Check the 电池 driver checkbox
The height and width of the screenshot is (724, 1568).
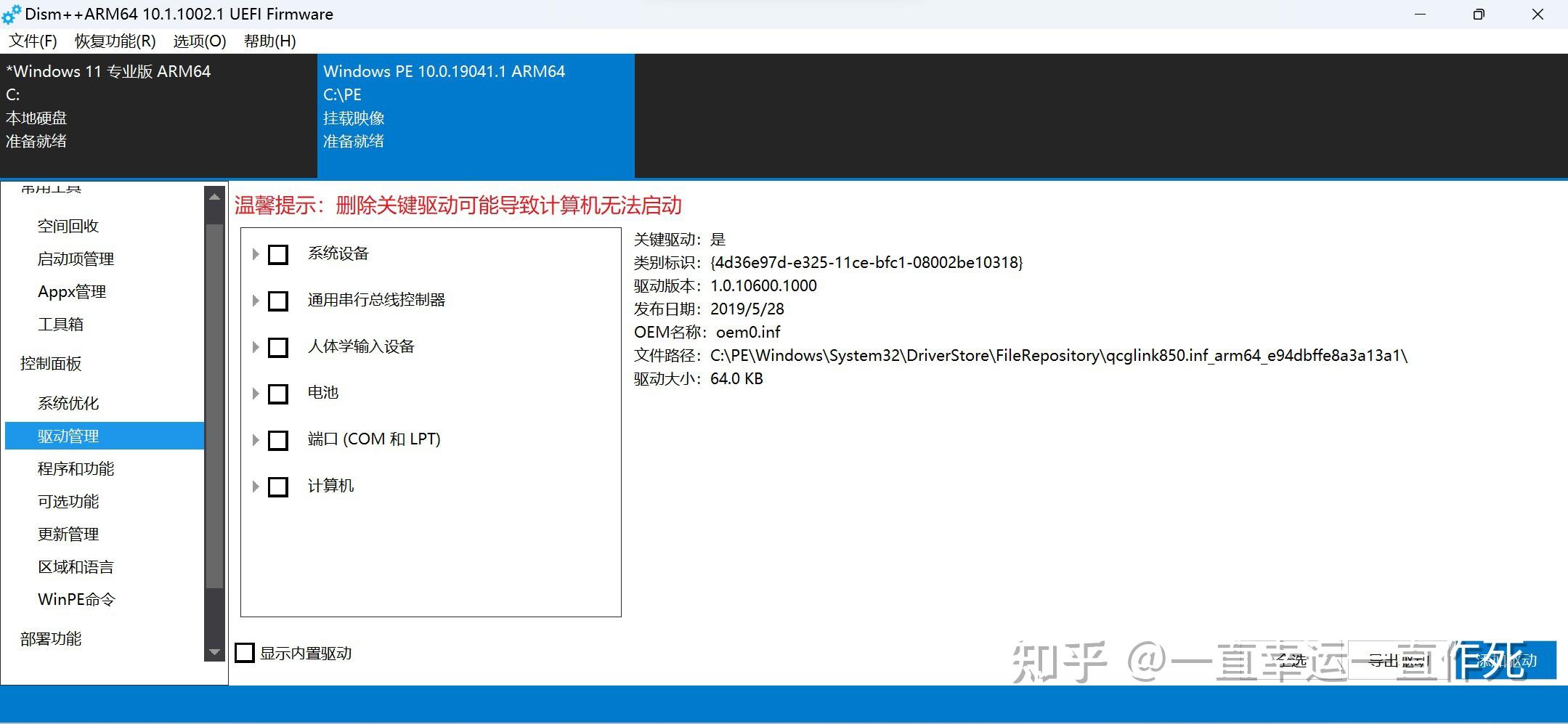tap(278, 394)
